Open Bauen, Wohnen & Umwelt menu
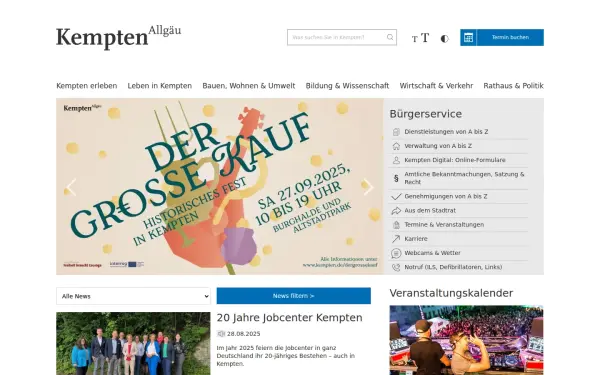The image size is (600, 375). point(249,86)
